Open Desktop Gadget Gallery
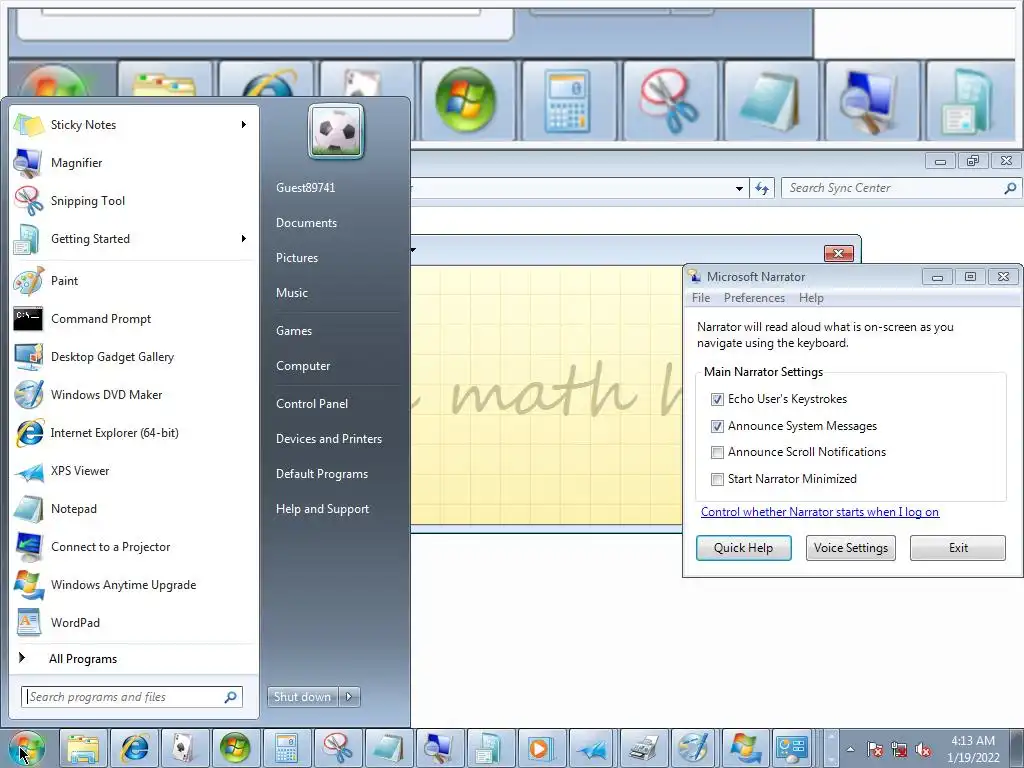The height and width of the screenshot is (768, 1024). 133,357
